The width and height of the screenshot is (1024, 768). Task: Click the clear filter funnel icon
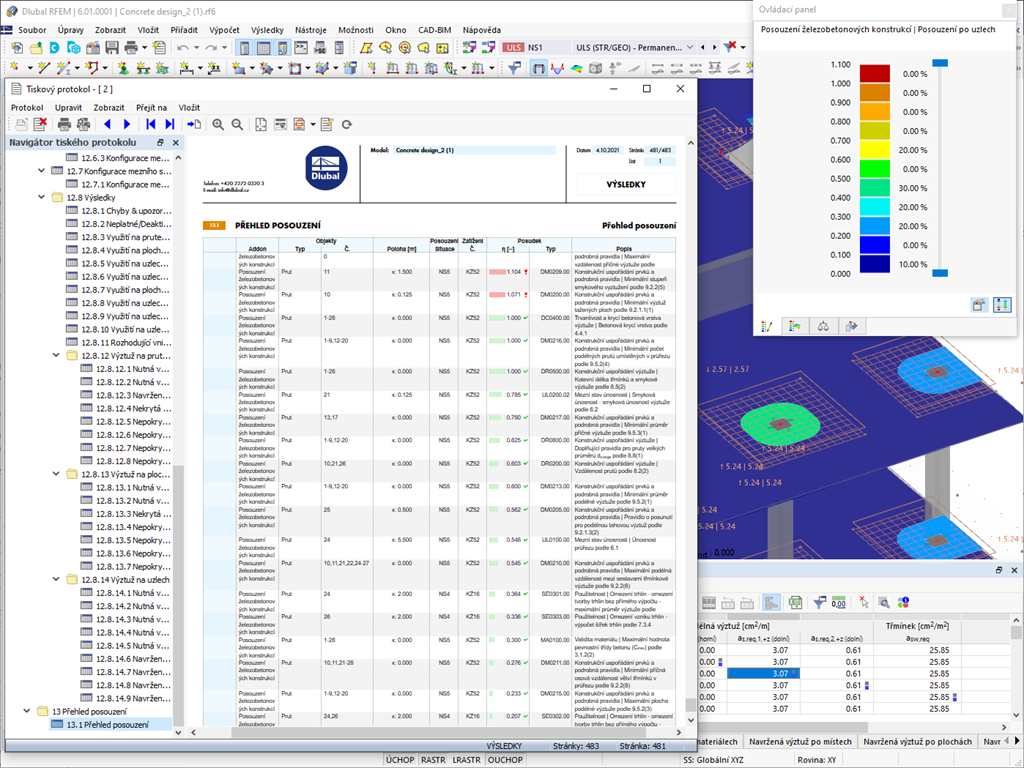[x=730, y=47]
